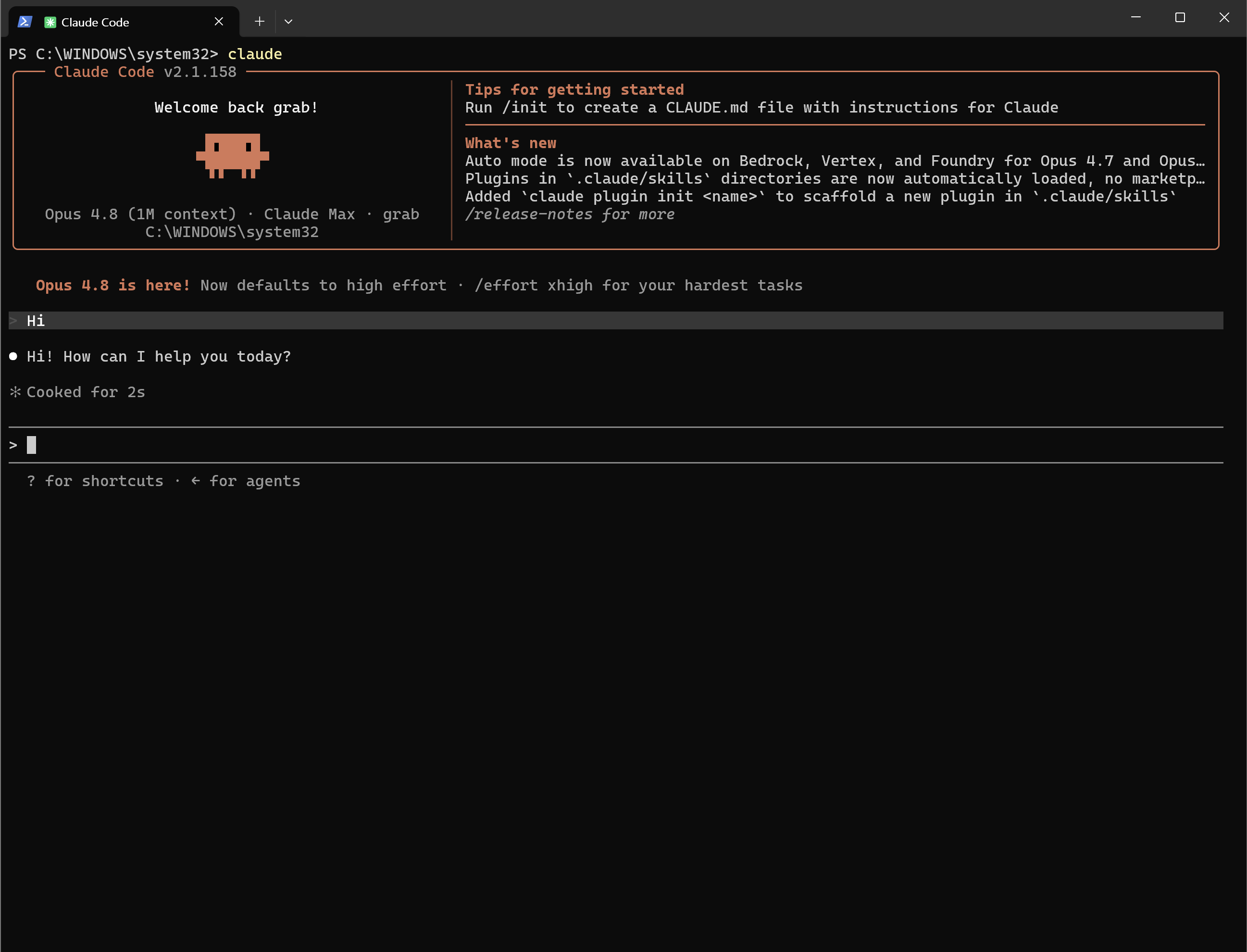Viewport: 1247px width, 952px height.
Task: Close the Claude Code tab
Action: click(219, 22)
